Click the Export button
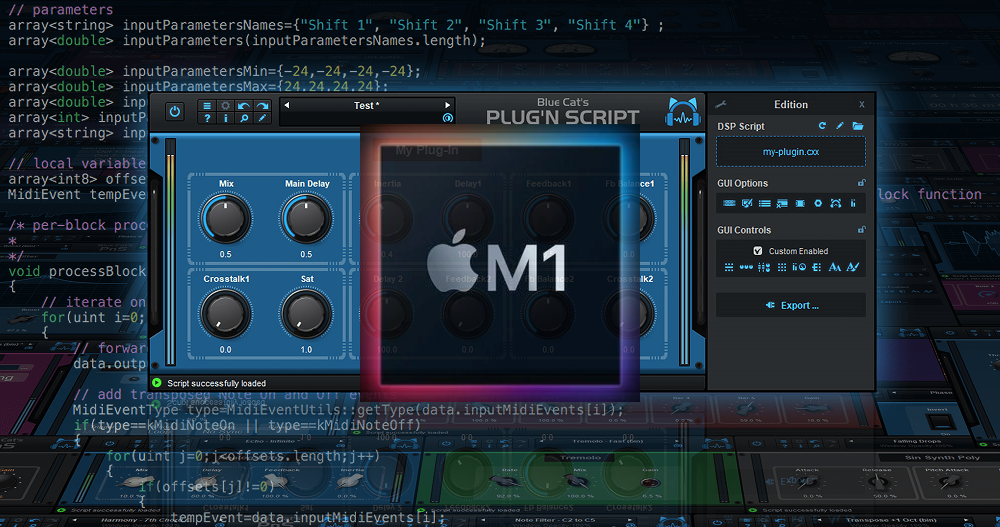Screen dimensions: 1000x527 pyautogui.click(x=791, y=306)
